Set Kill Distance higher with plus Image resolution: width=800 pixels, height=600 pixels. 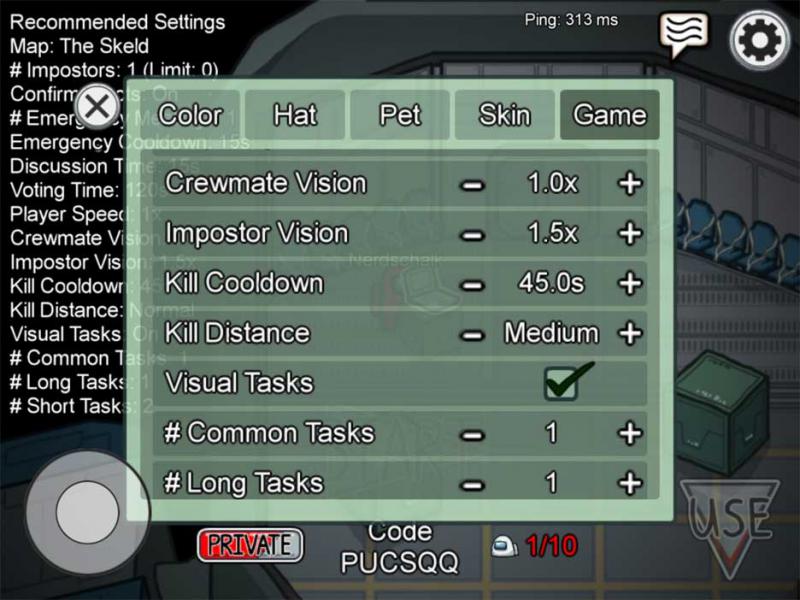[x=630, y=333]
